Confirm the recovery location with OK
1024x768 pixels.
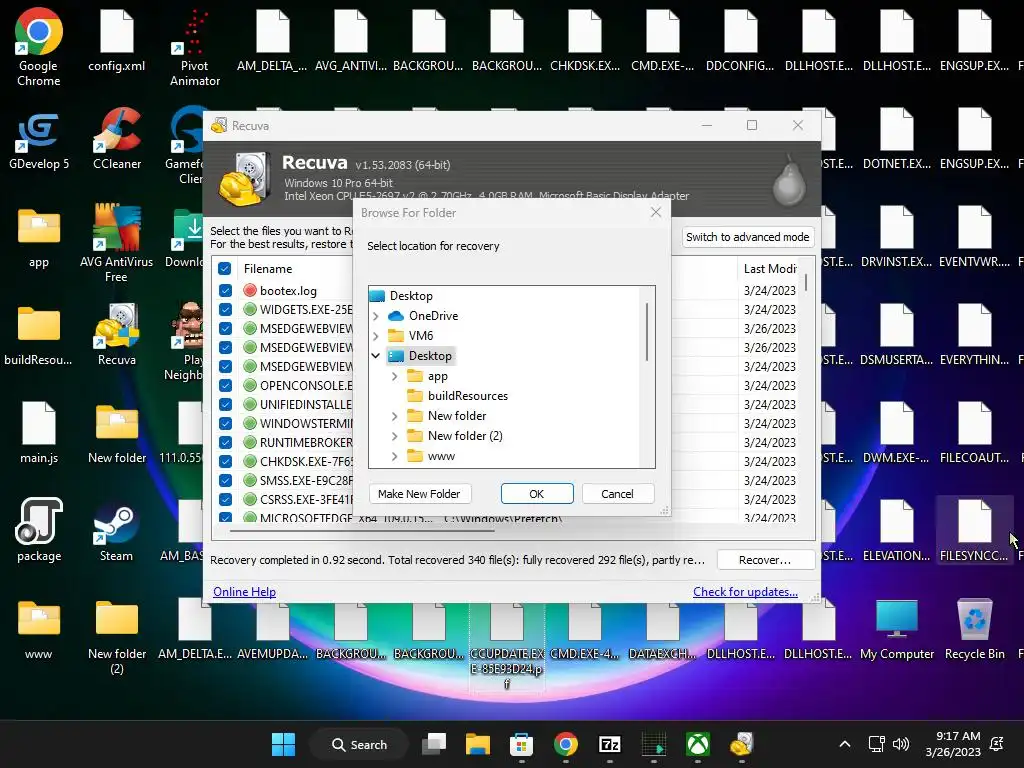pyautogui.click(x=537, y=494)
